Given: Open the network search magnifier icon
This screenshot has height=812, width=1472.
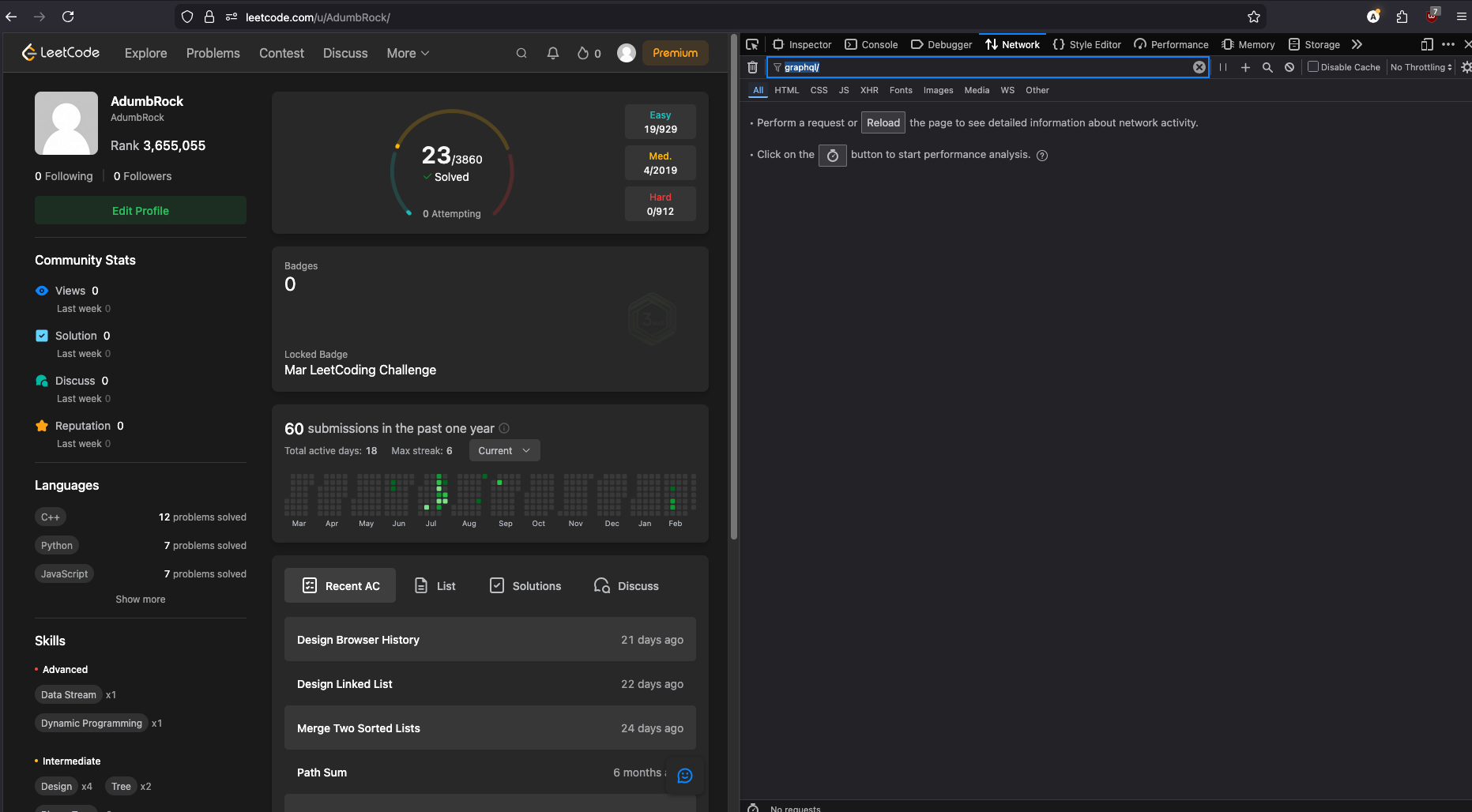Looking at the screenshot, I should click(1267, 67).
